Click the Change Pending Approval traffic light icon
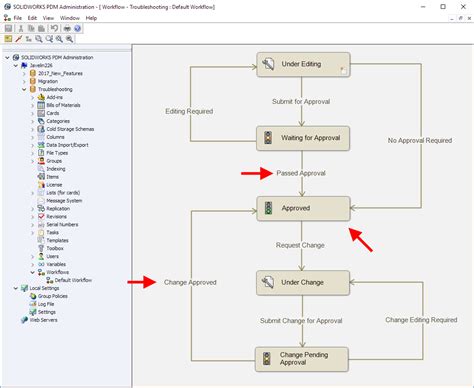 (x=266, y=359)
